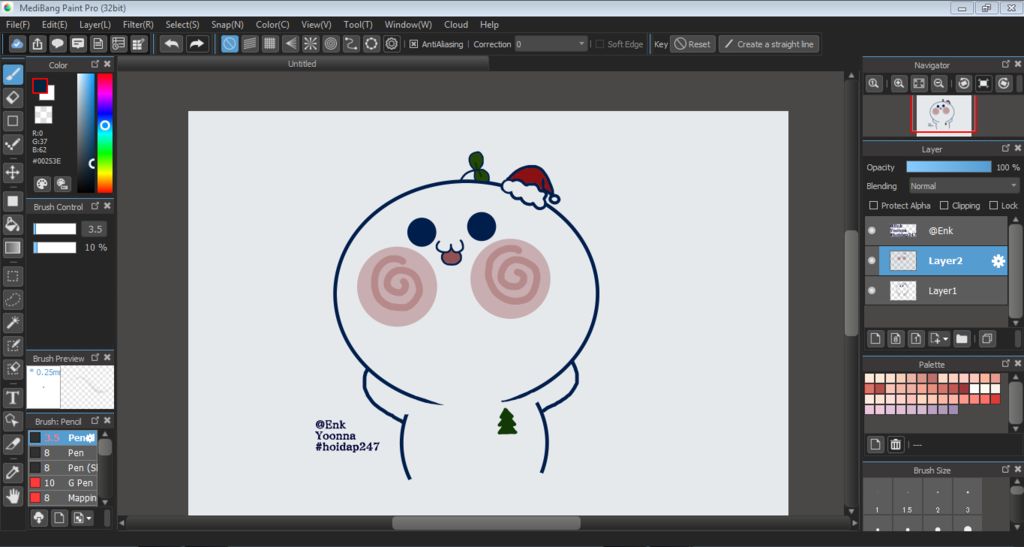This screenshot has height=547, width=1024.
Task: Click the Navigator preview thumbnail
Action: (x=943, y=114)
